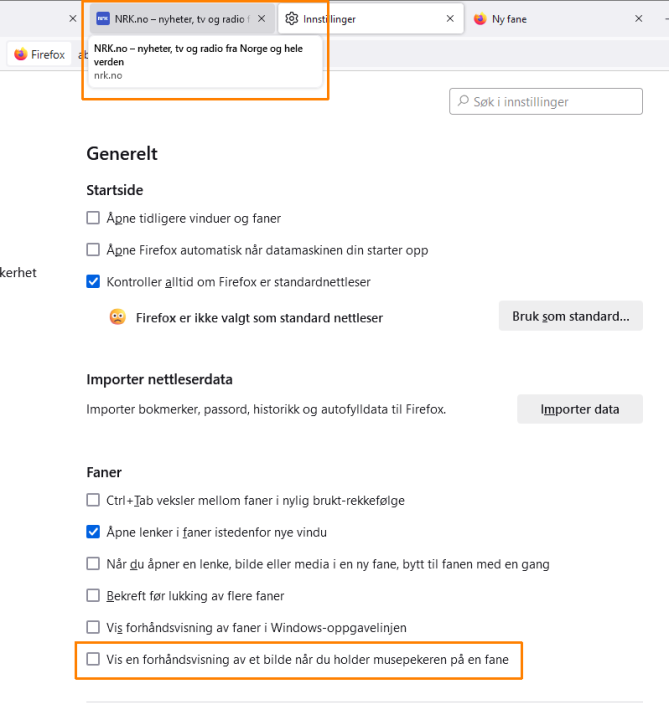
Task: Uncheck Åpne lenker i faner istedenfor nye vindu
Action: point(93,532)
